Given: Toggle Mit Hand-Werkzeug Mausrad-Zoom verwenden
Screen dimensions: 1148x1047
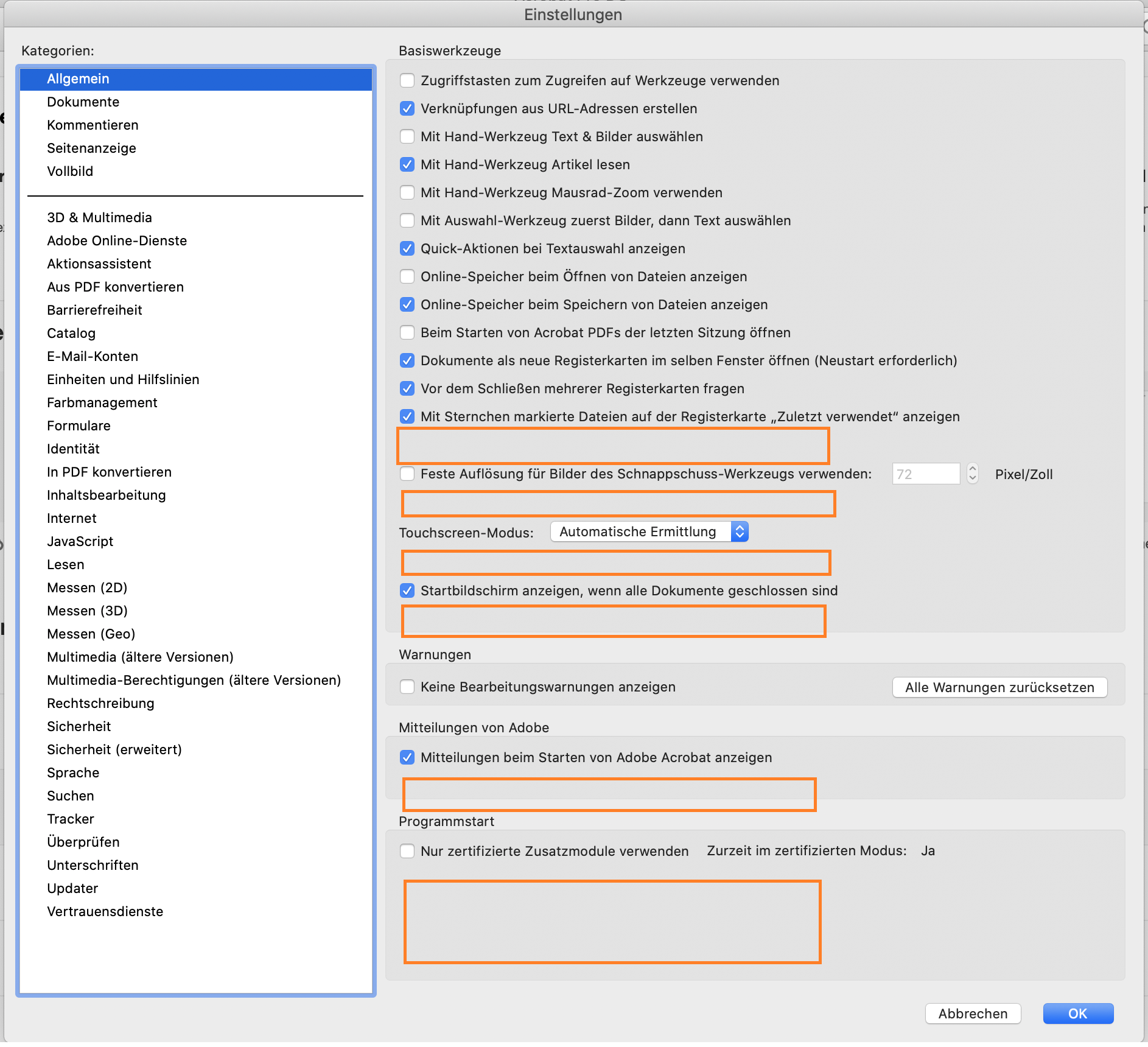Looking at the screenshot, I should (407, 193).
